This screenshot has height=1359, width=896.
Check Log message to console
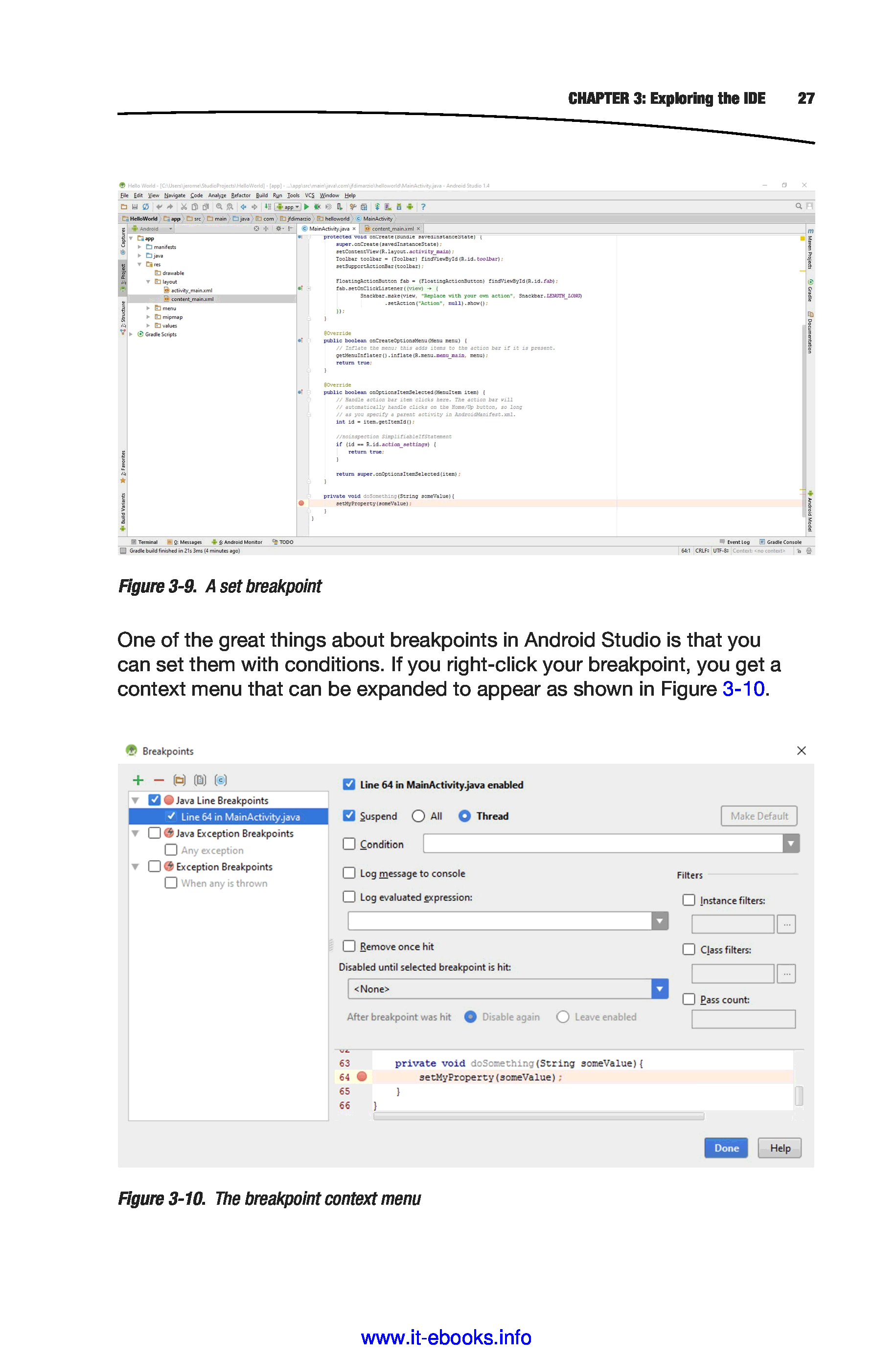[349, 873]
